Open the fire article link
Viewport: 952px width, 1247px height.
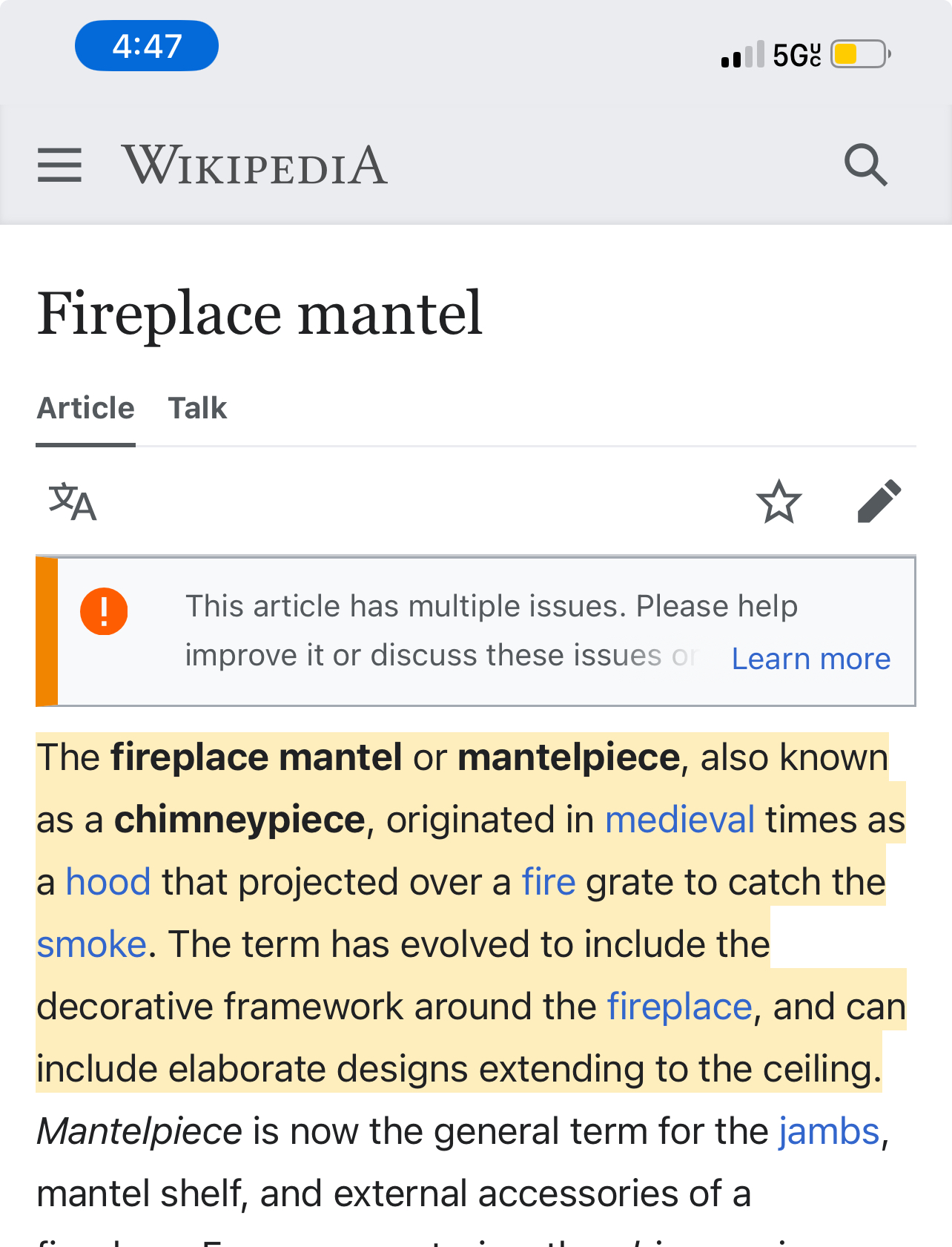click(549, 882)
